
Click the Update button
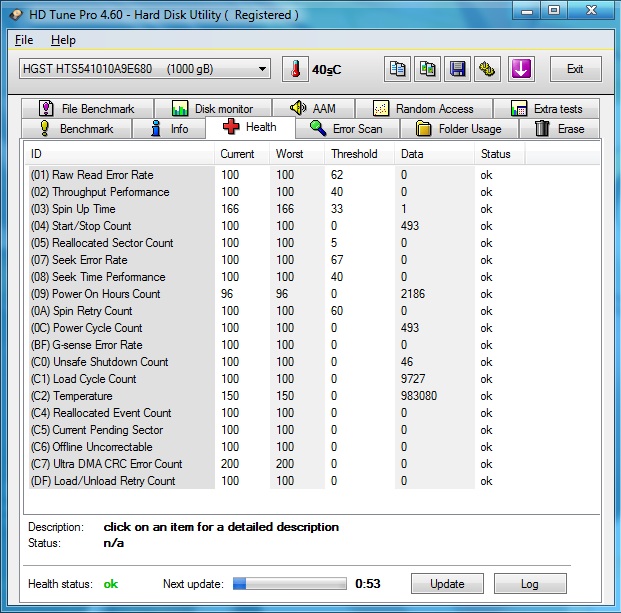pyautogui.click(x=447, y=584)
